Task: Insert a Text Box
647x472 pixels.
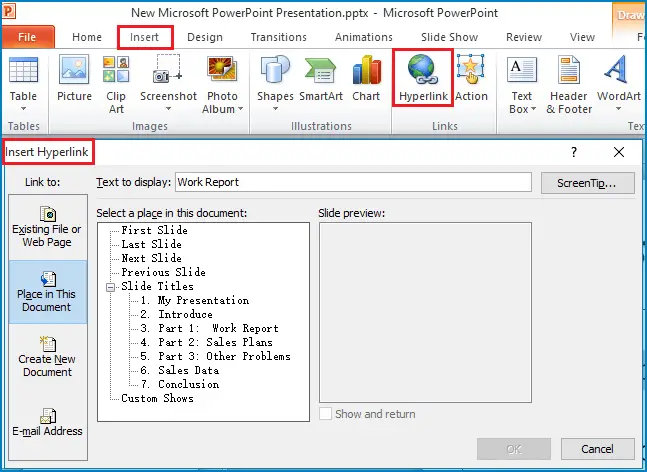Action: (522, 85)
